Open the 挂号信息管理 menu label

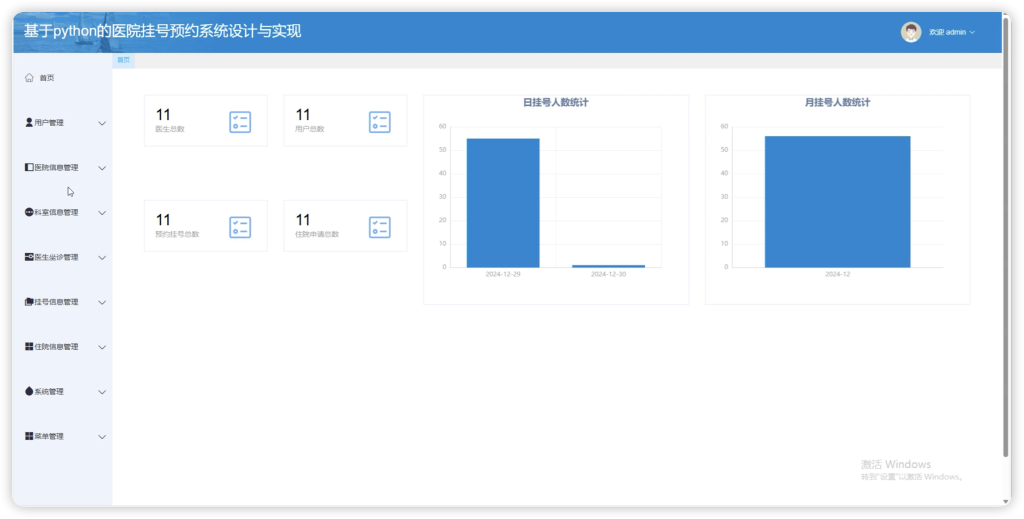click(x=56, y=302)
